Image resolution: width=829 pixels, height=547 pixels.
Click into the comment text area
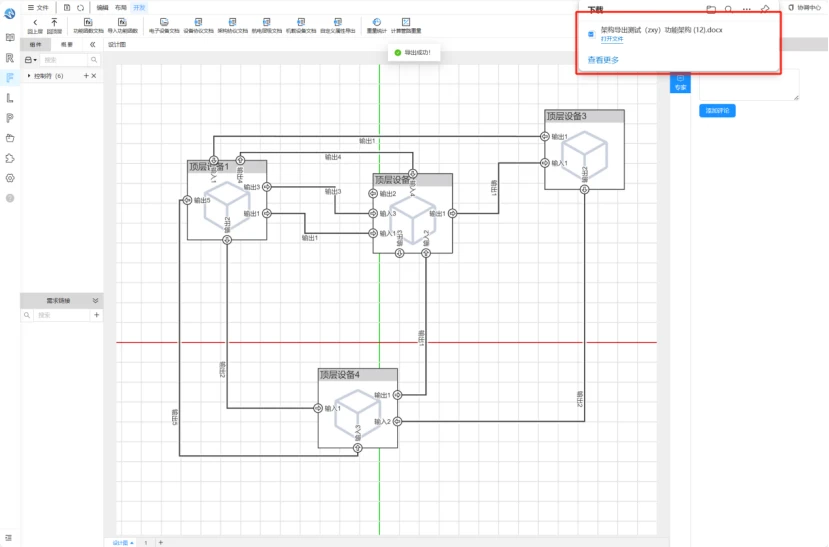click(x=749, y=84)
